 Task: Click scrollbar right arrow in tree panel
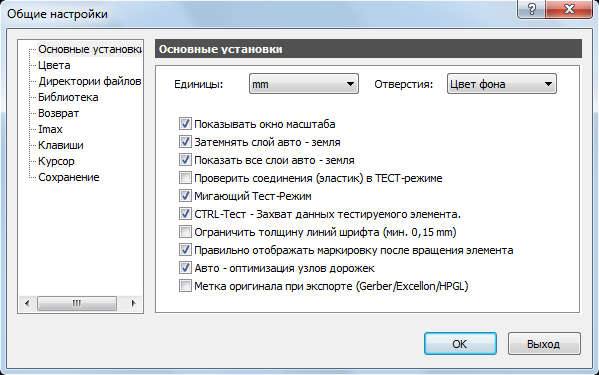[x=133, y=303]
